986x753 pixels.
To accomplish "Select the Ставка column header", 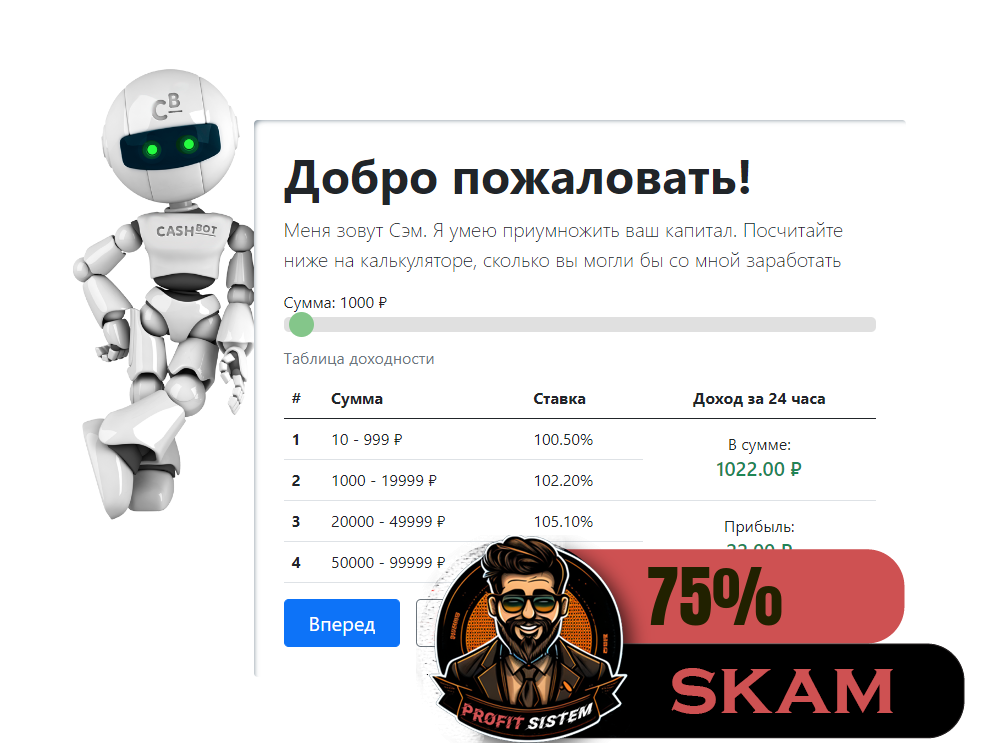I will coord(559,399).
